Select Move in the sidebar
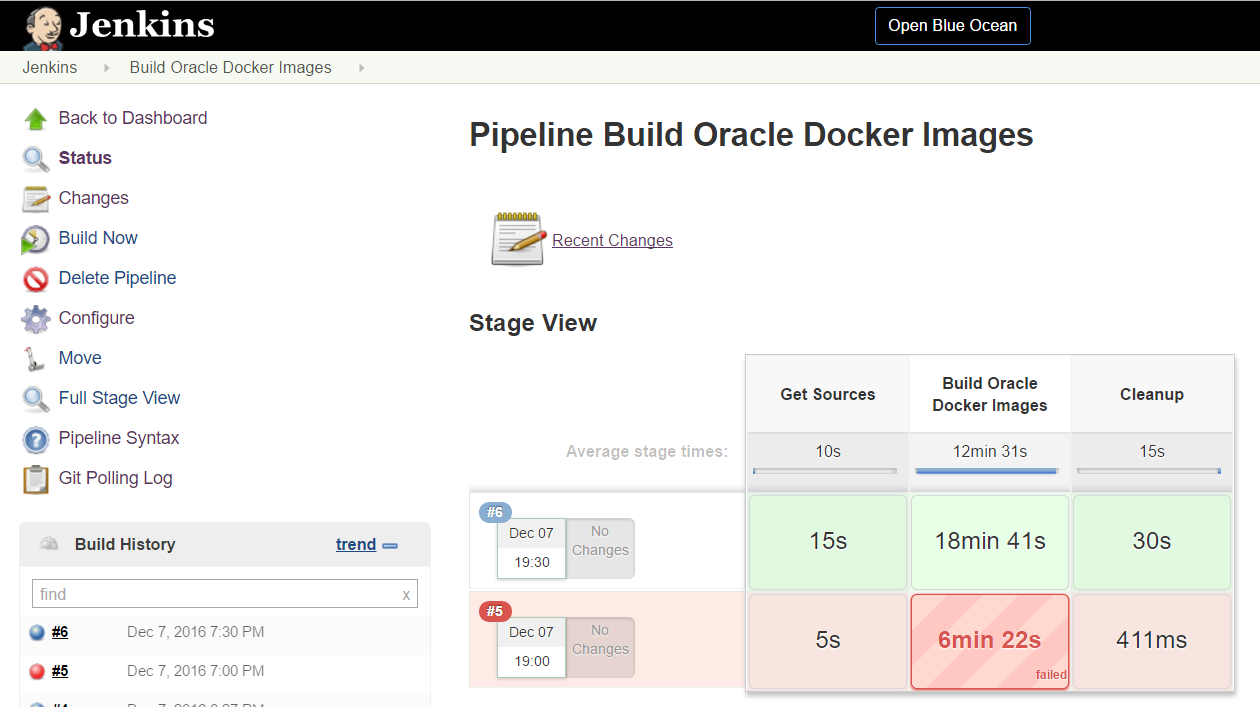The image size is (1260, 707). pyautogui.click(x=80, y=358)
